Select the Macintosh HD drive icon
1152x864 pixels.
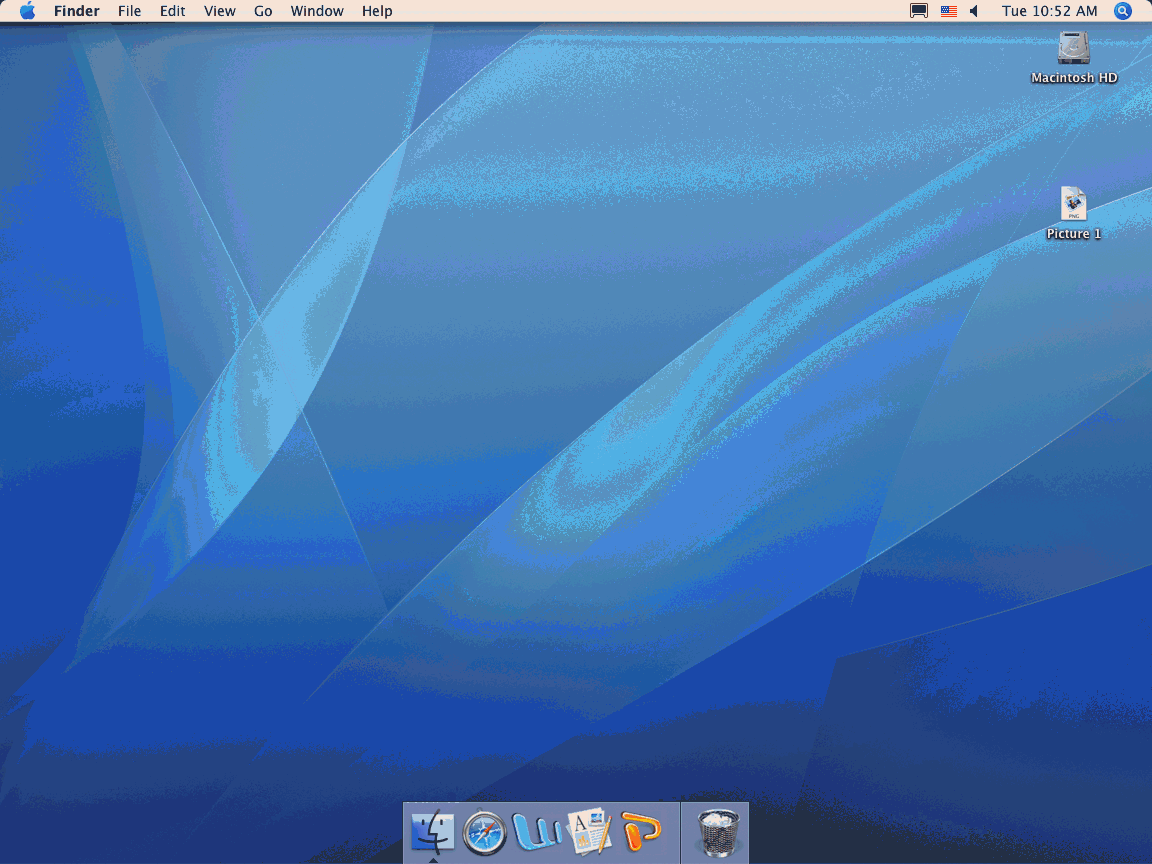[1073, 48]
